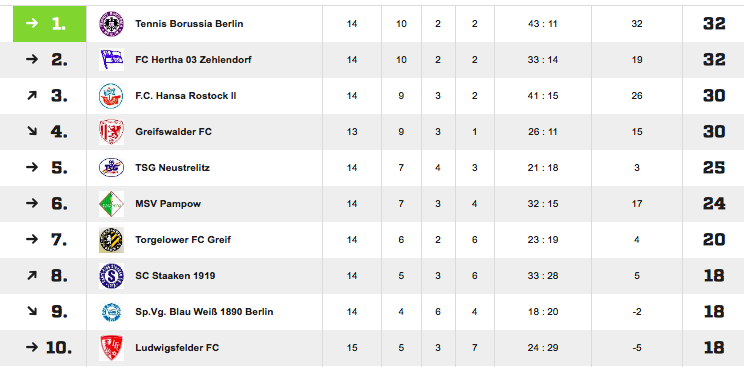The height and width of the screenshot is (367, 744).
Task: Click the Greifswalder FC red crest
Action: (x=111, y=132)
